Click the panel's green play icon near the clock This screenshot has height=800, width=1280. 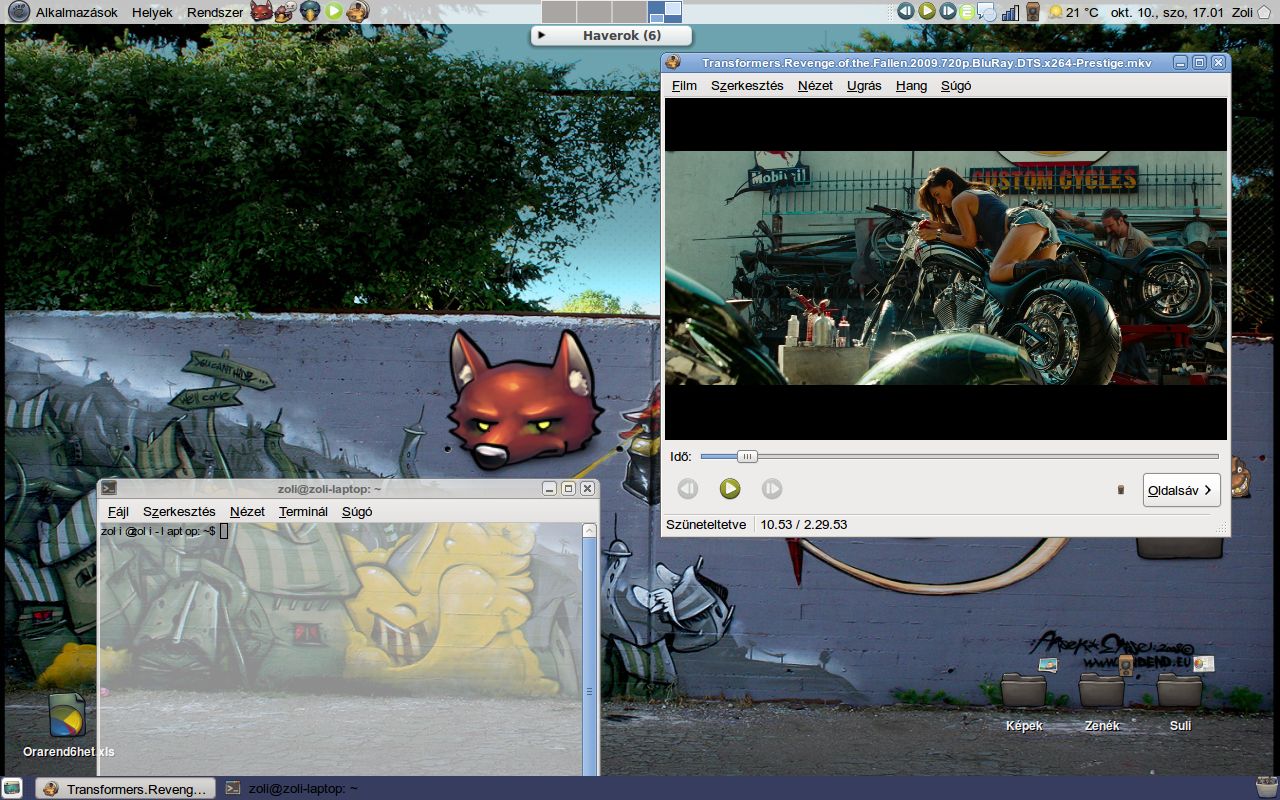coord(927,11)
